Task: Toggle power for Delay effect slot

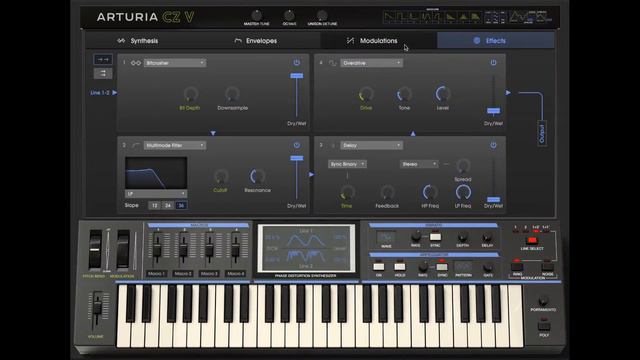Action: pyautogui.click(x=493, y=145)
